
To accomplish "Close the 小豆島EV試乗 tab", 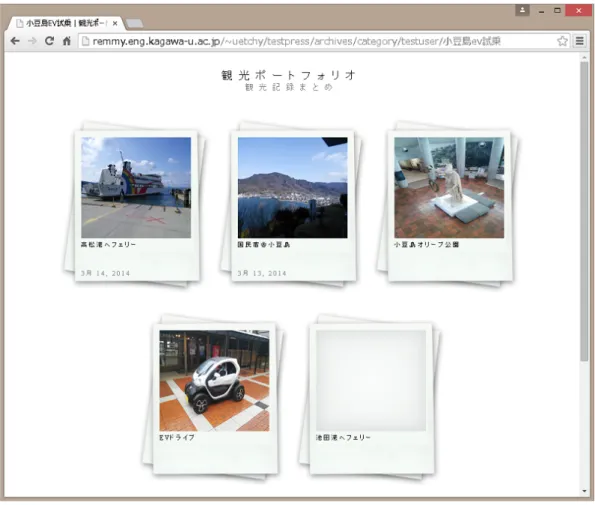I will click(115, 24).
